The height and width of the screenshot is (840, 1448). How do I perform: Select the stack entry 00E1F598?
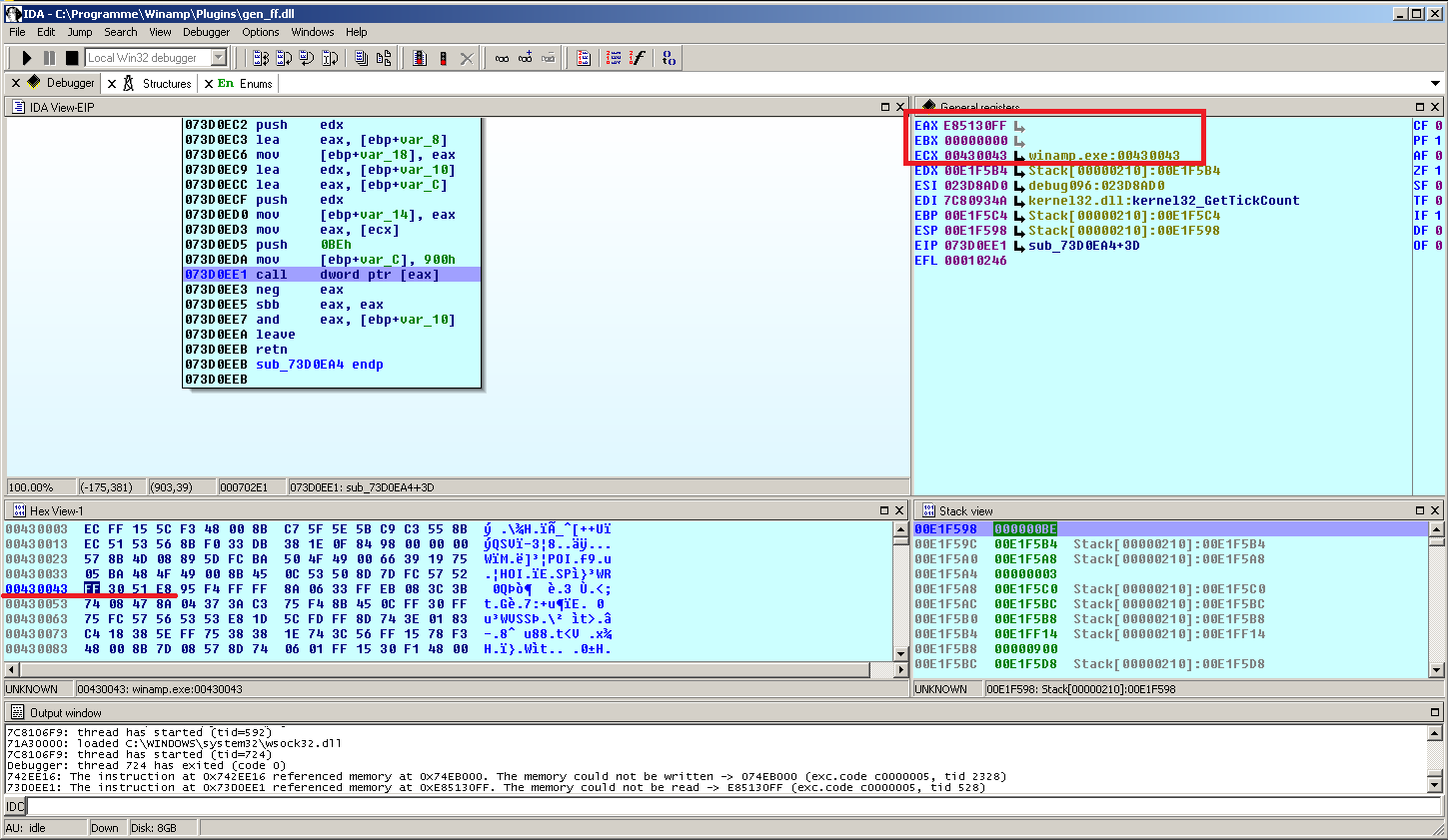tap(945, 529)
